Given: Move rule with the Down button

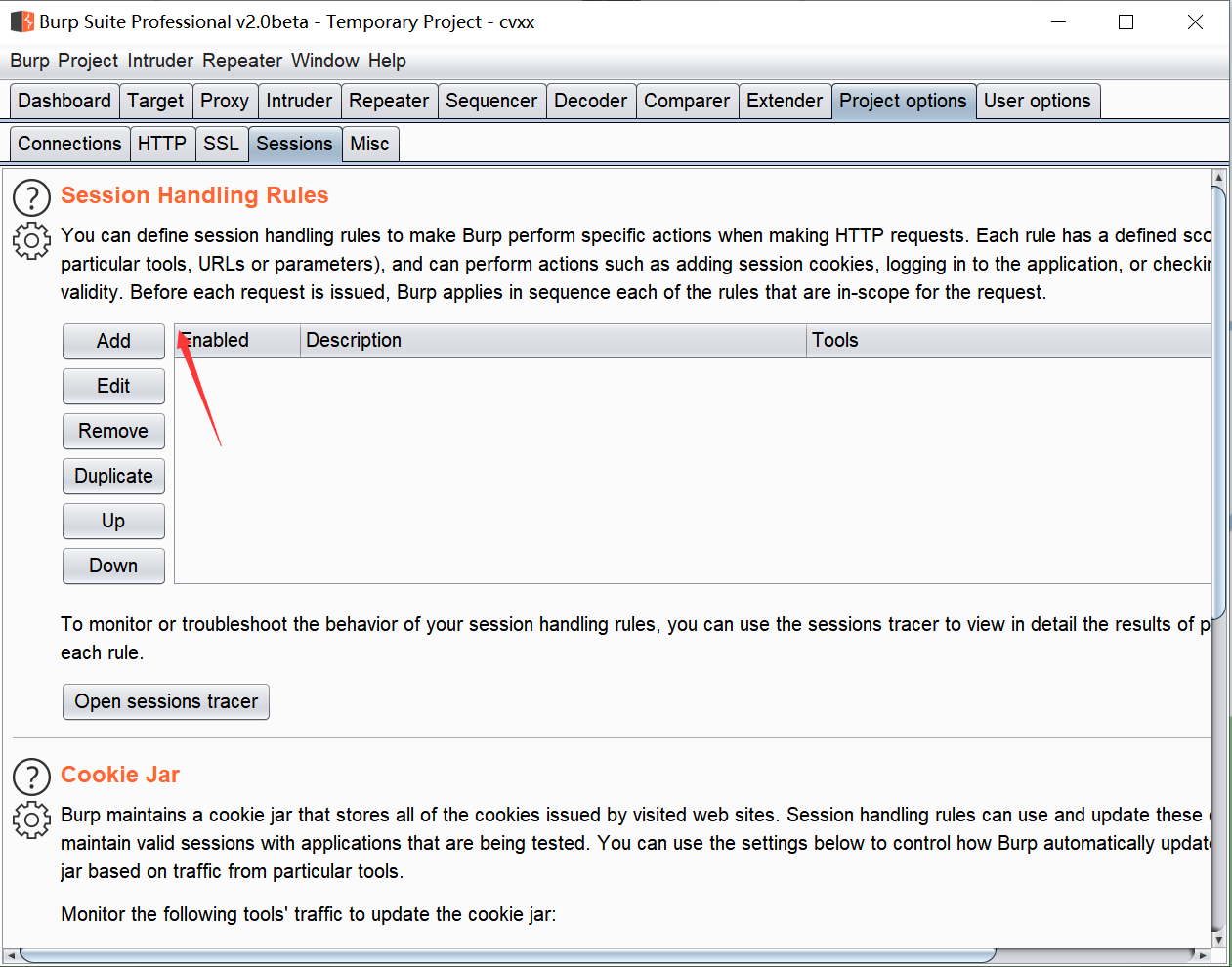Looking at the screenshot, I should pos(113,566).
